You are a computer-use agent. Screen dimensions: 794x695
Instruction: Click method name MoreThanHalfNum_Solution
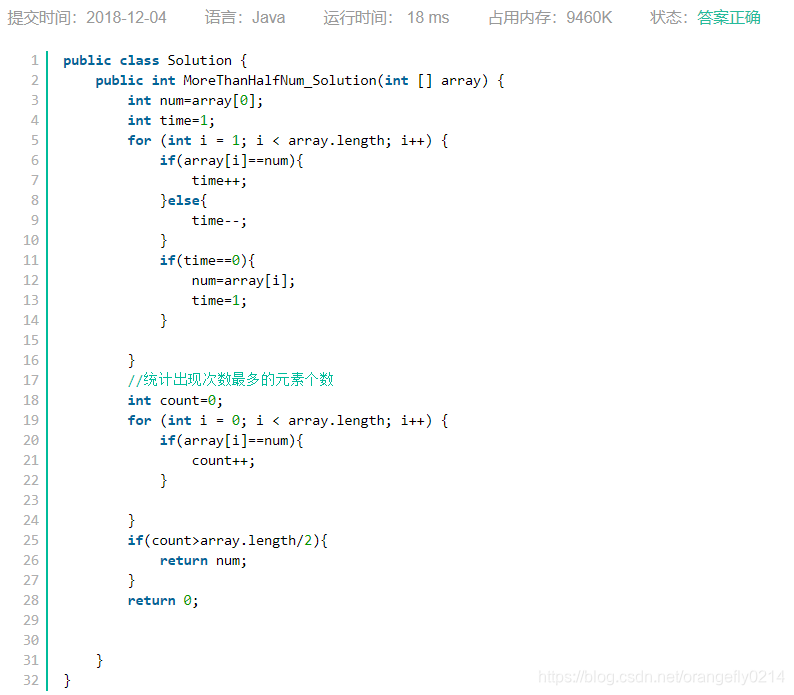click(x=280, y=81)
